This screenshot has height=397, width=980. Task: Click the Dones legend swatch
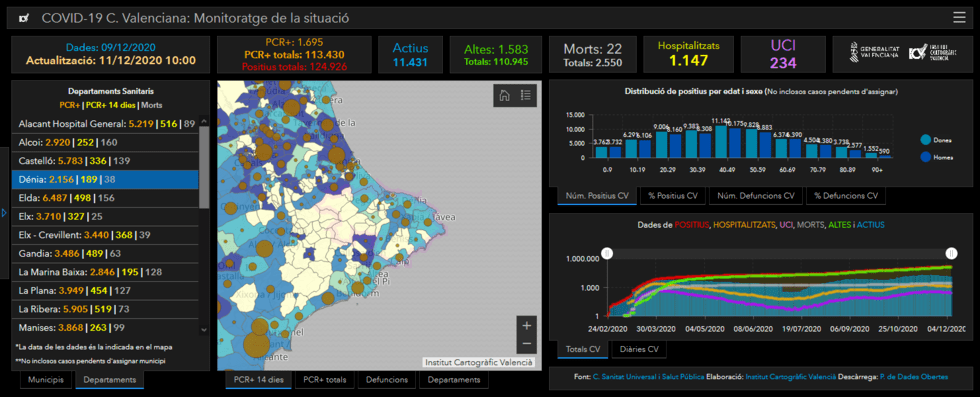[925, 139]
